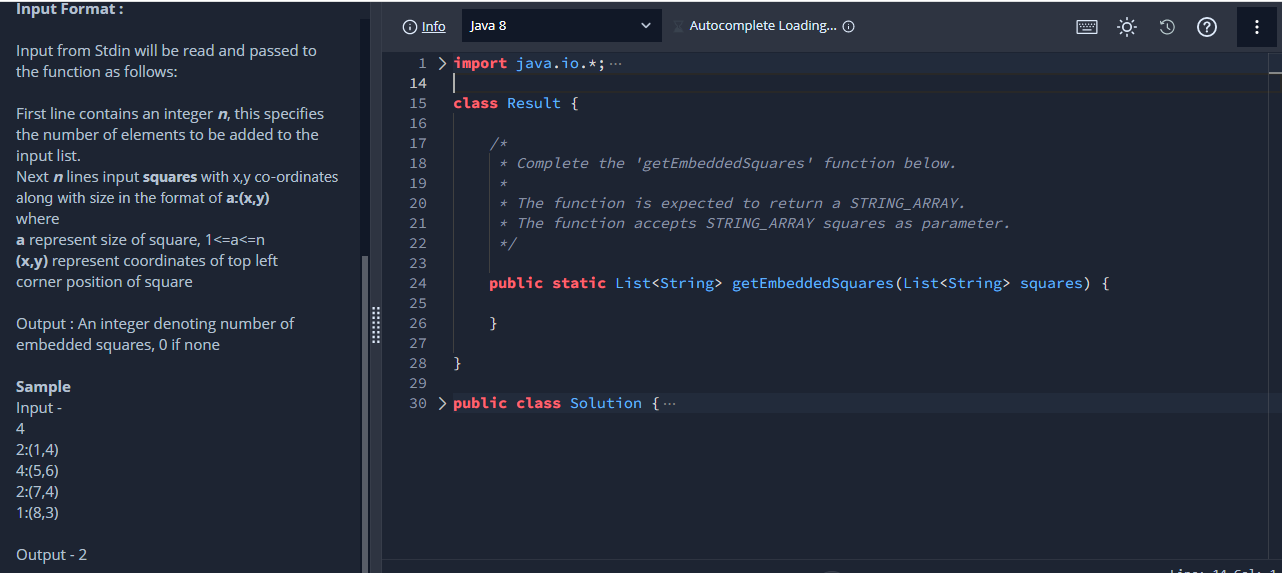The image size is (1282, 573).
Task: Click the 'Output - 2' text
Action: [x=52, y=554]
